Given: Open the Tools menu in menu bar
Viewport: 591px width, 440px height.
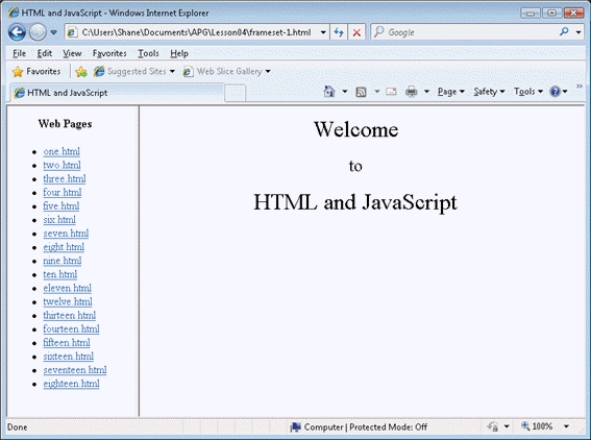Looking at the screenshot, I should (x=148, y=54).
